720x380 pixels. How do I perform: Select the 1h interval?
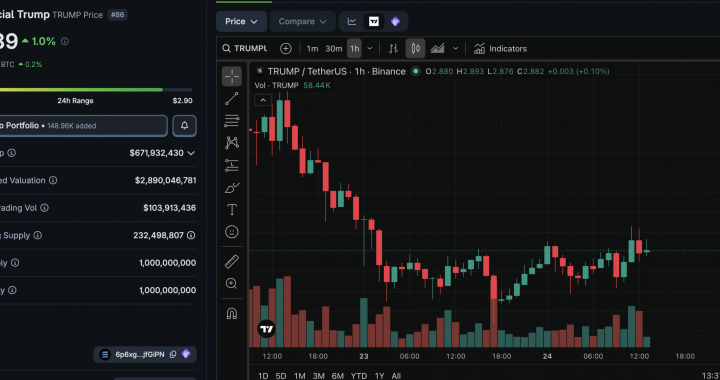tap(354, 49)
